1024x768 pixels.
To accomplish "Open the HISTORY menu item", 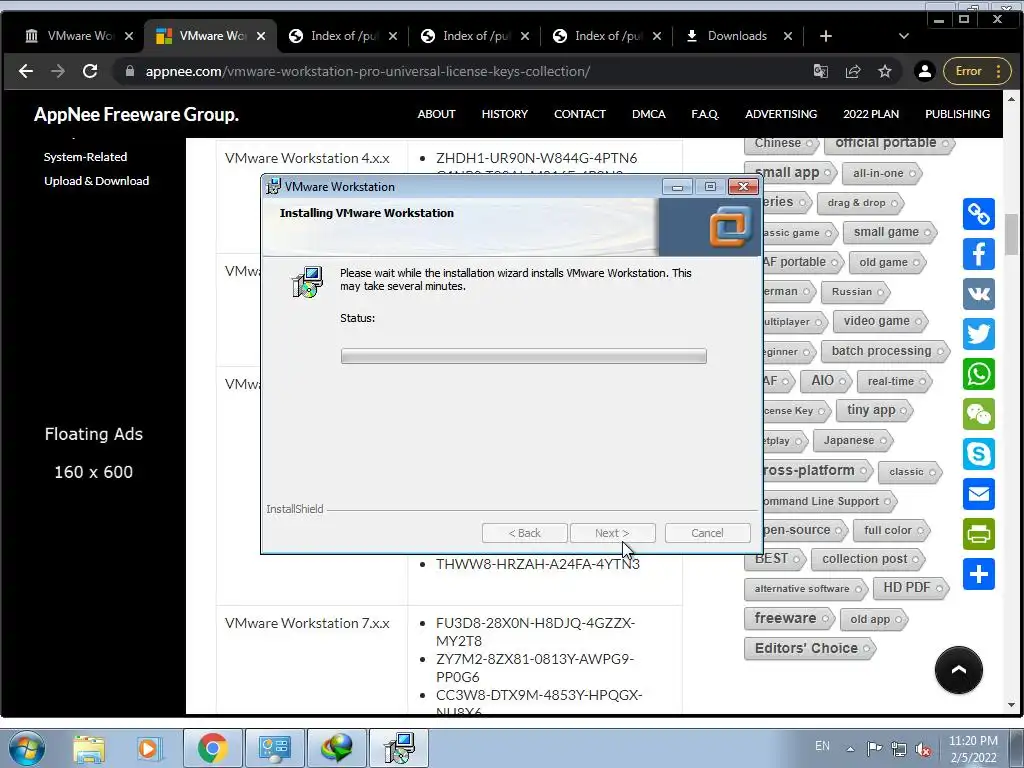I will pos(504,114).
